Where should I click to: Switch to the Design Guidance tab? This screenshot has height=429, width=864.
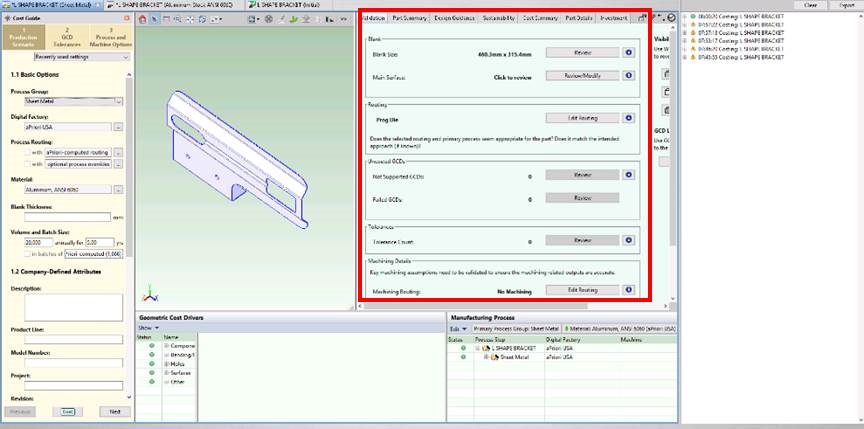455,18
